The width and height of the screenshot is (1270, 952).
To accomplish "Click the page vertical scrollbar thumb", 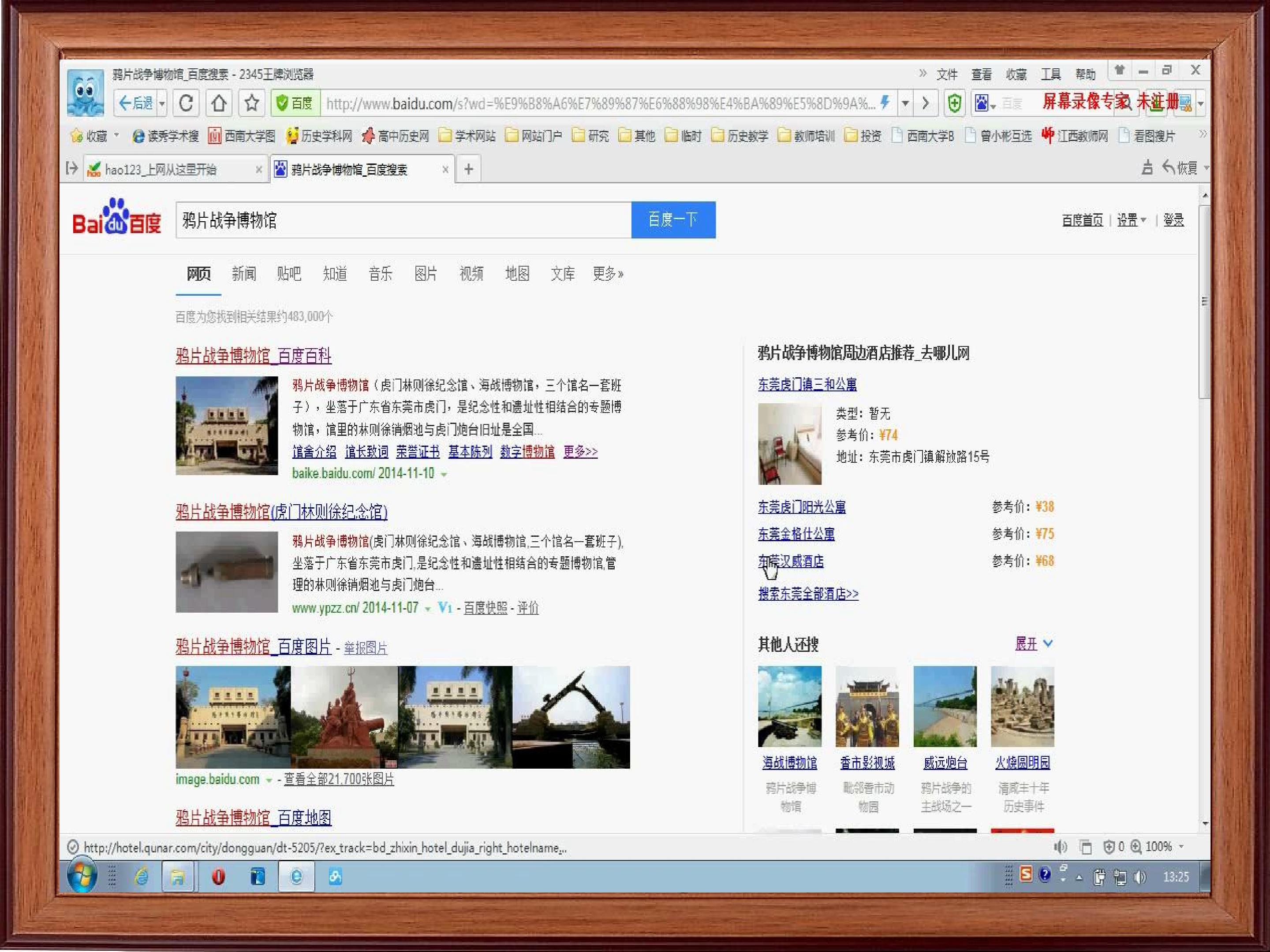I will 1205,301.
